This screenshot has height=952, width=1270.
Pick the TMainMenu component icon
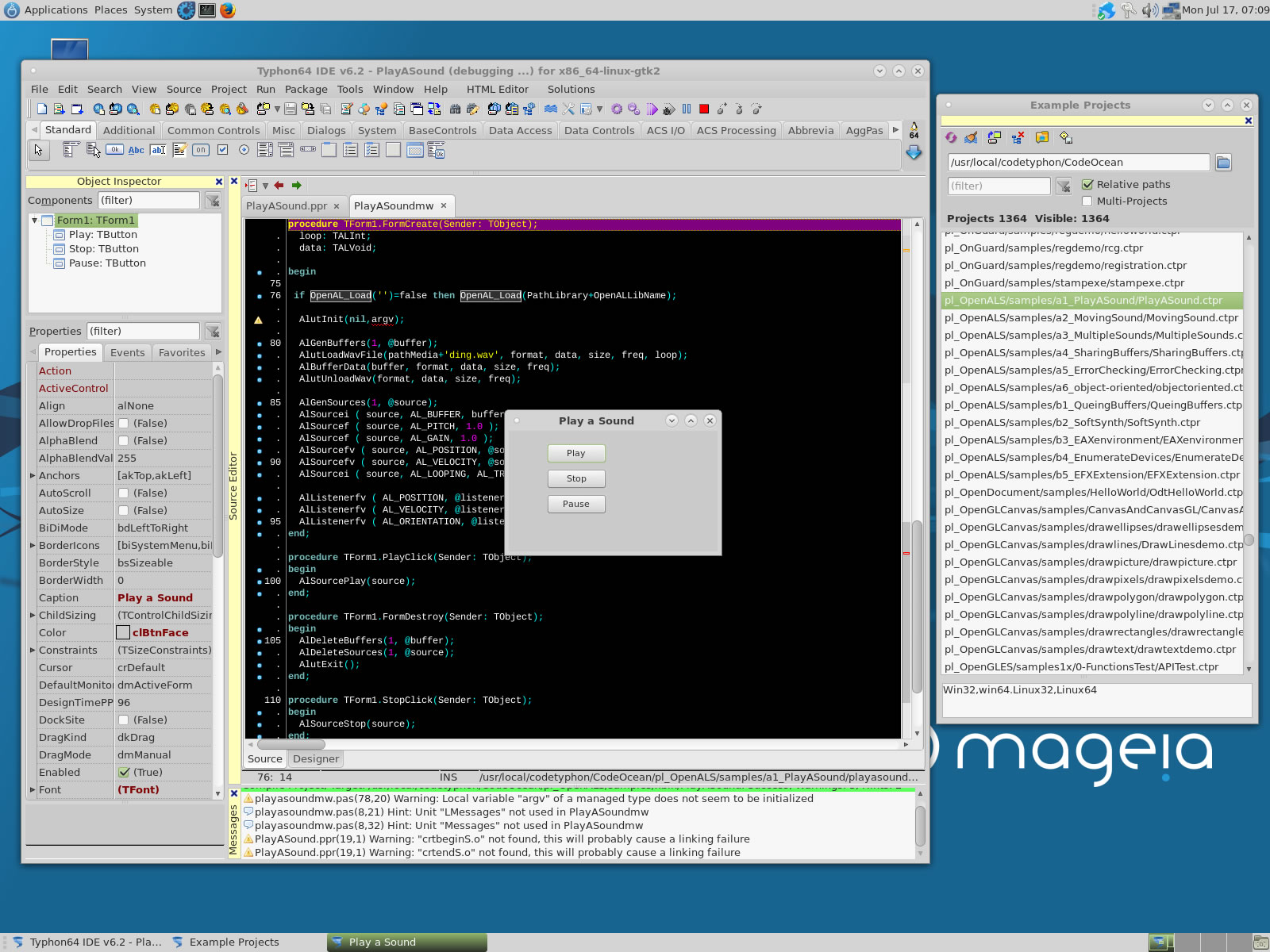pos(72,150)
